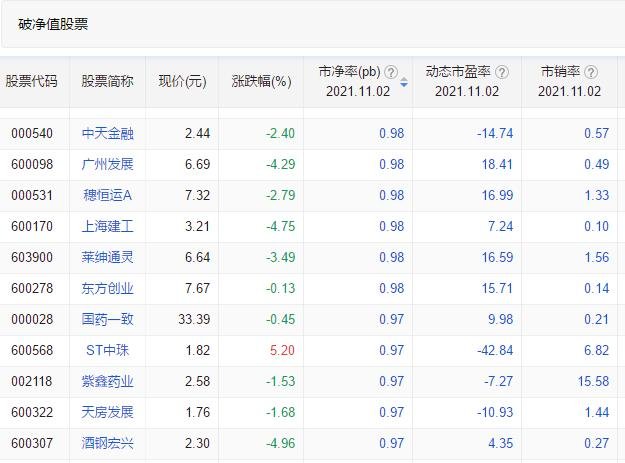Open stock link 中天金融
The width and height of the screenshot is (625, 463).
[x=107, y=133]
